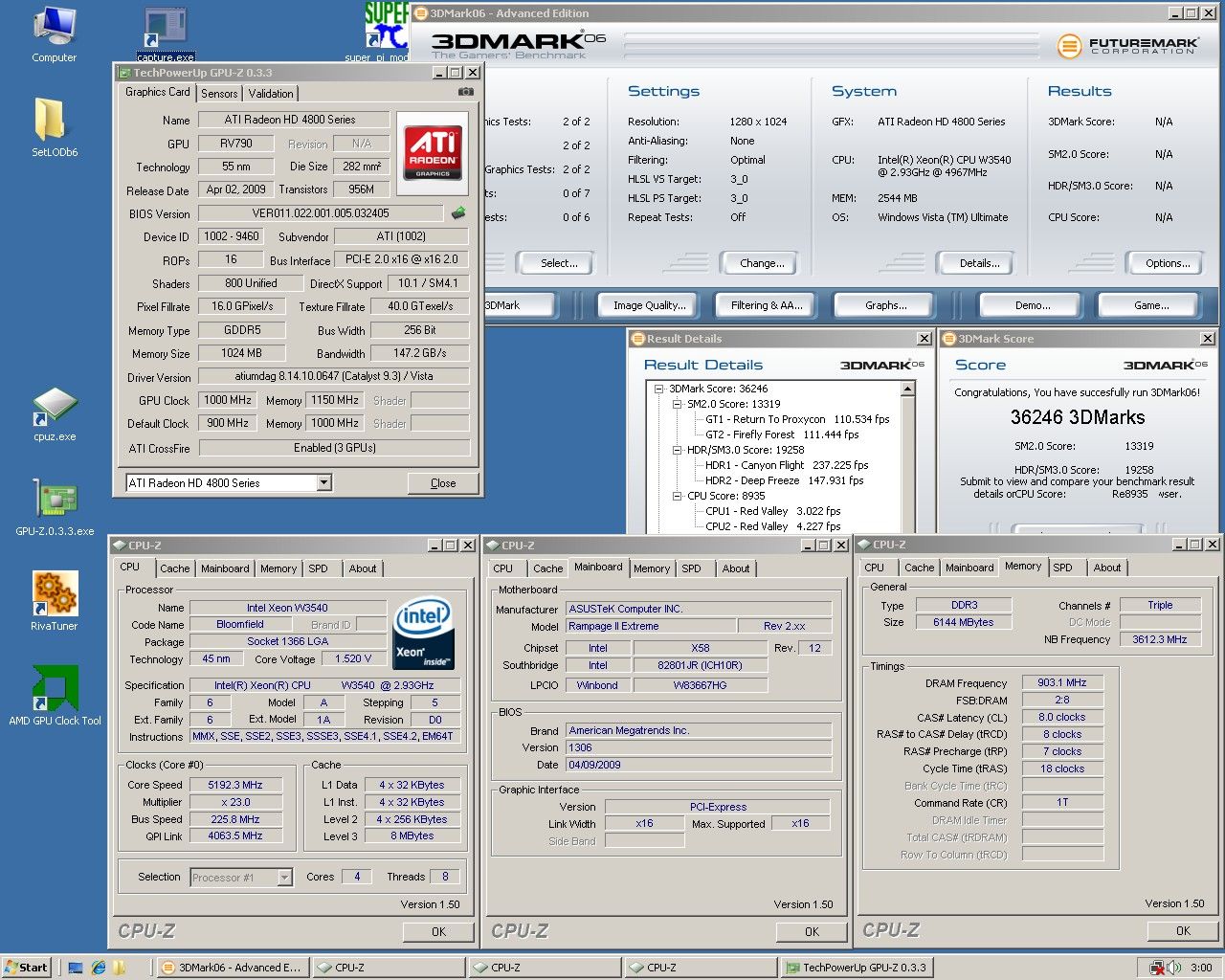Click Close button in GPU-Z

(x=443, y=483)
